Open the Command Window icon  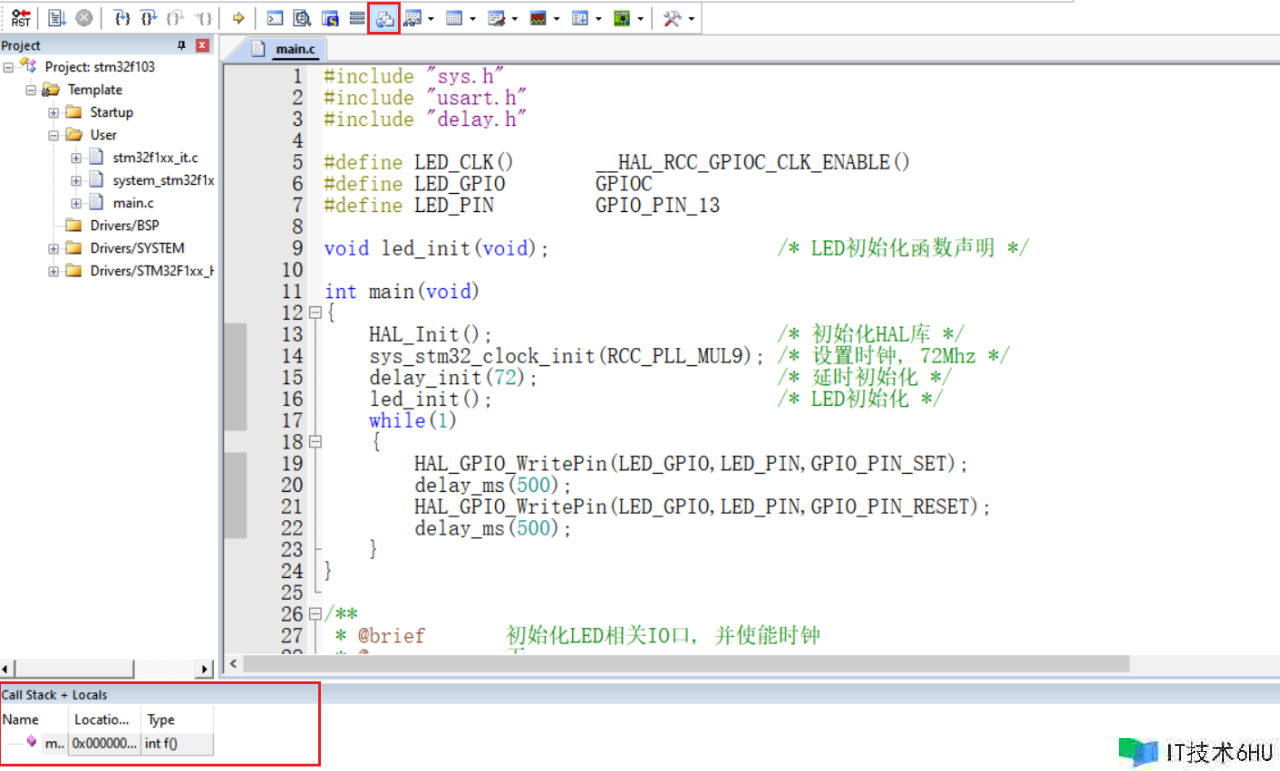[275, 18]
